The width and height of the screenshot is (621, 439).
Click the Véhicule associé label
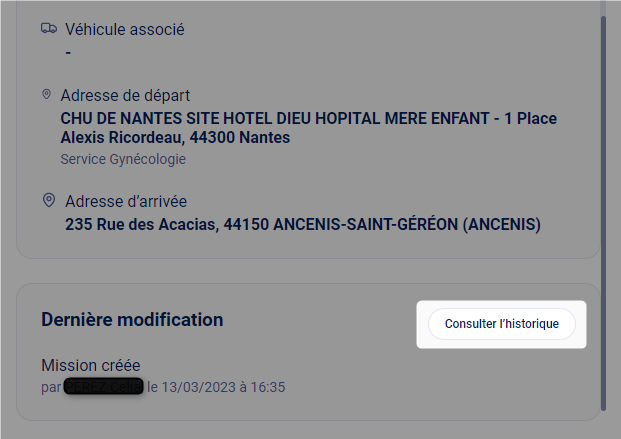tap(124, 29)
